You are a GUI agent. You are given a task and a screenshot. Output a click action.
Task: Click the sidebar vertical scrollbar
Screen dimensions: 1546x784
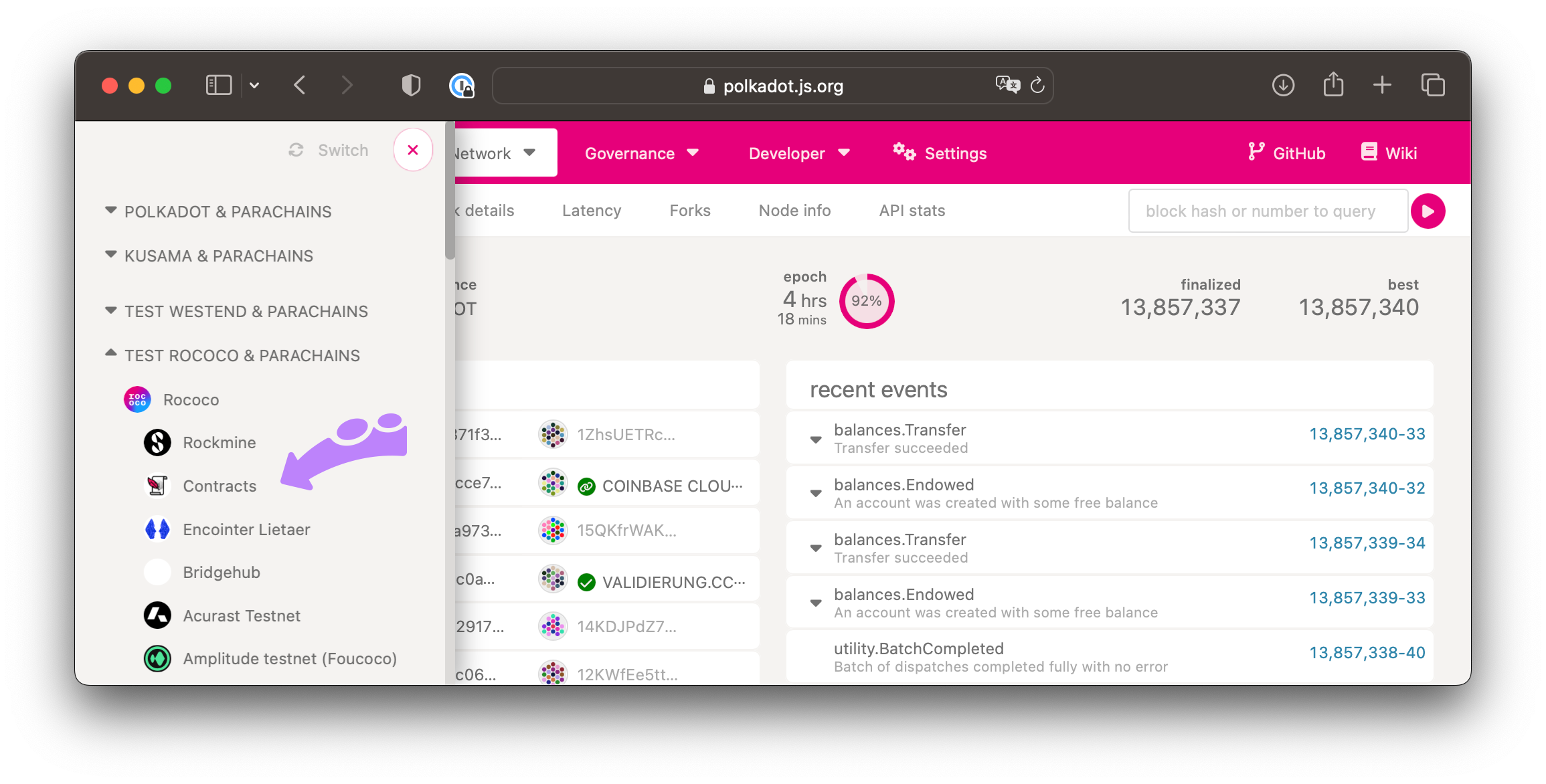tap(450, 191)
